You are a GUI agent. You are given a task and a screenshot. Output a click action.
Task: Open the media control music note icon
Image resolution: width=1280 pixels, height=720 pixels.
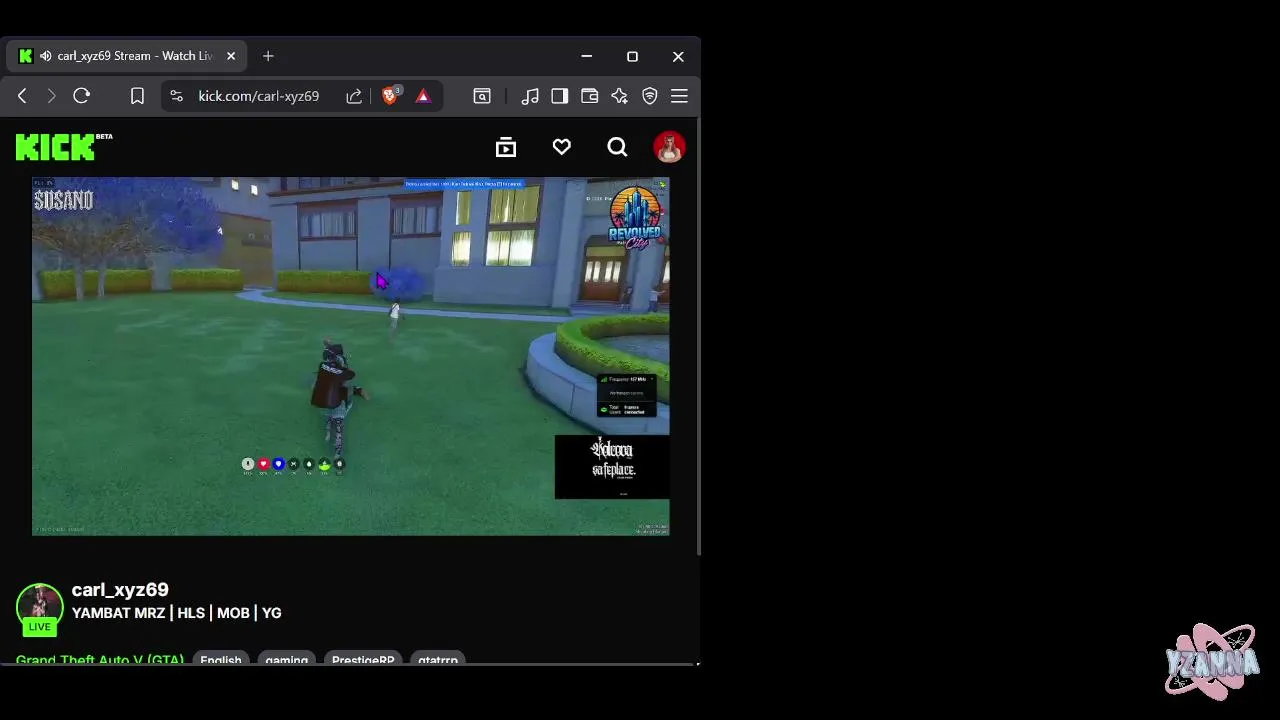coord(530,96)
